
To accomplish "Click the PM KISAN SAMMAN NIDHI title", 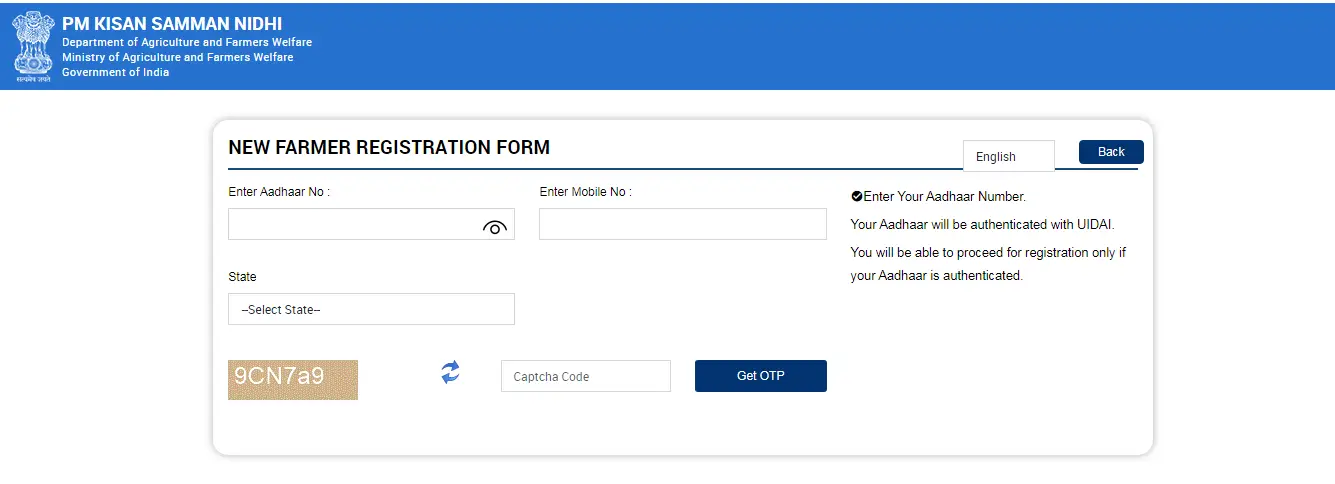I will [172, 24].
